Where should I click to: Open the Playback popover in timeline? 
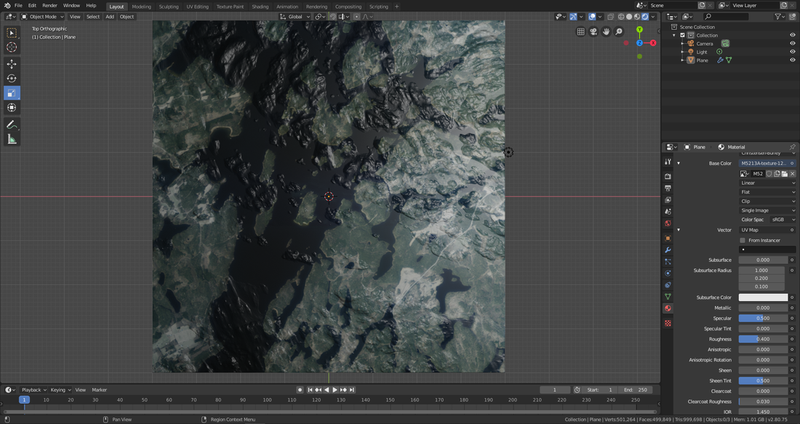coord(34,390)
